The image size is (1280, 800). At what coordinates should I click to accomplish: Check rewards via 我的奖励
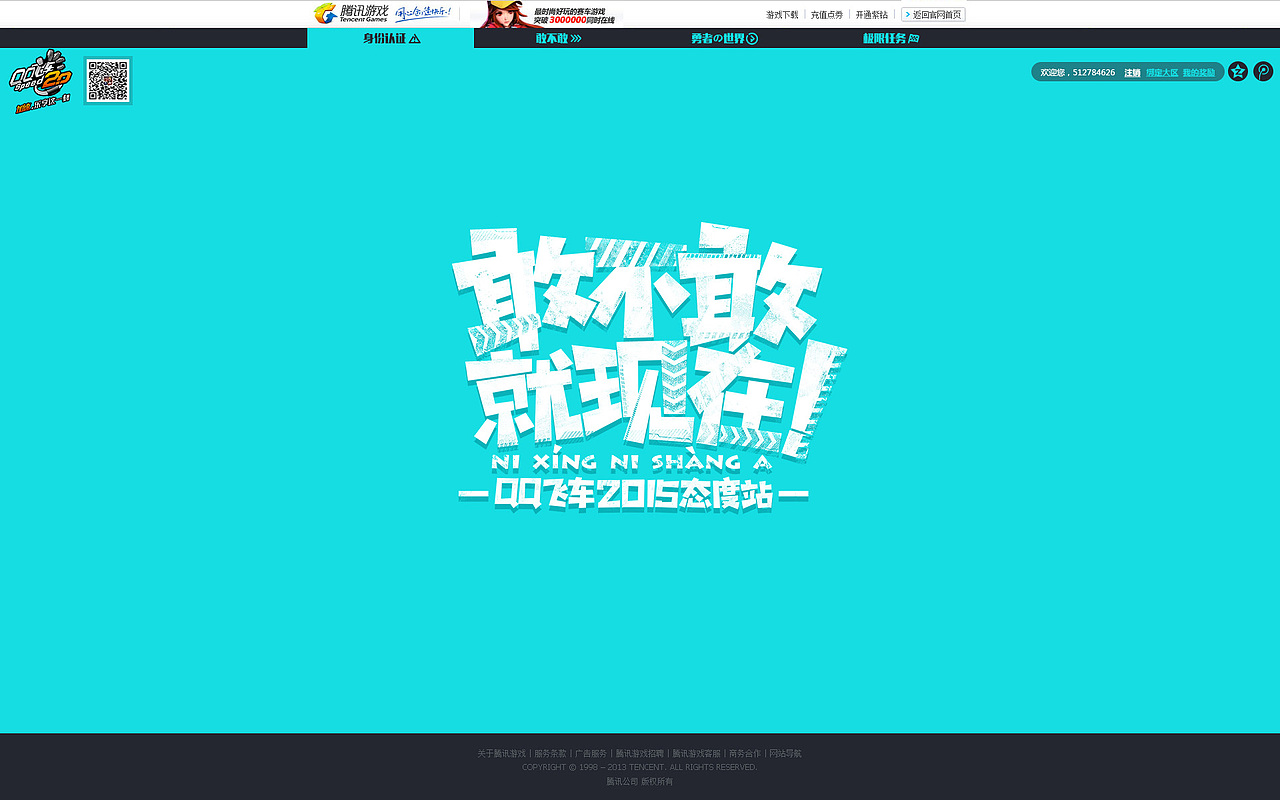pyautogui.click(x=1198, y=72)
